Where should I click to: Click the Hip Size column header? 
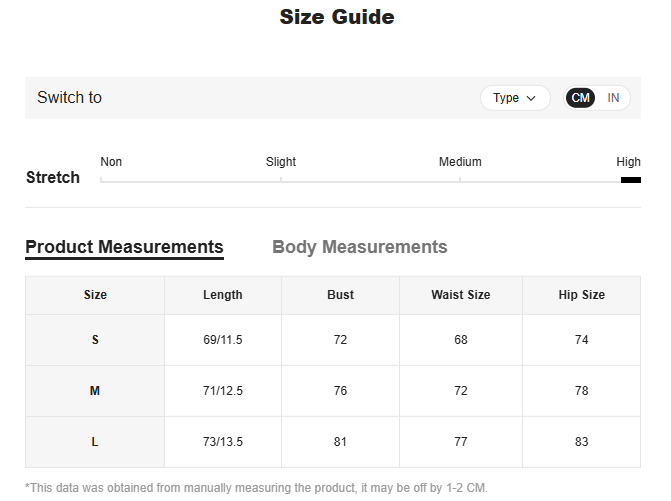point(582,295)
